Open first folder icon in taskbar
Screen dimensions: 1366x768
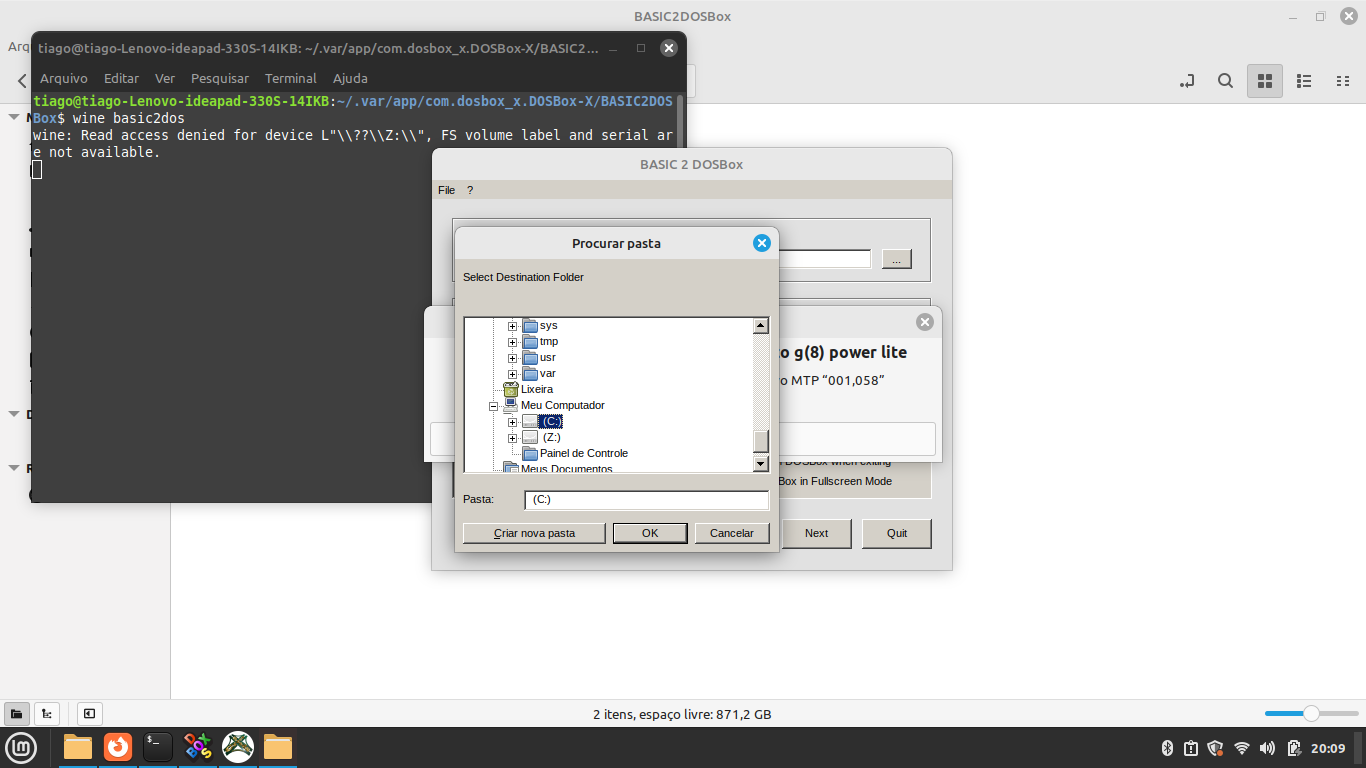pyautogui.click(x=78, y=747)
